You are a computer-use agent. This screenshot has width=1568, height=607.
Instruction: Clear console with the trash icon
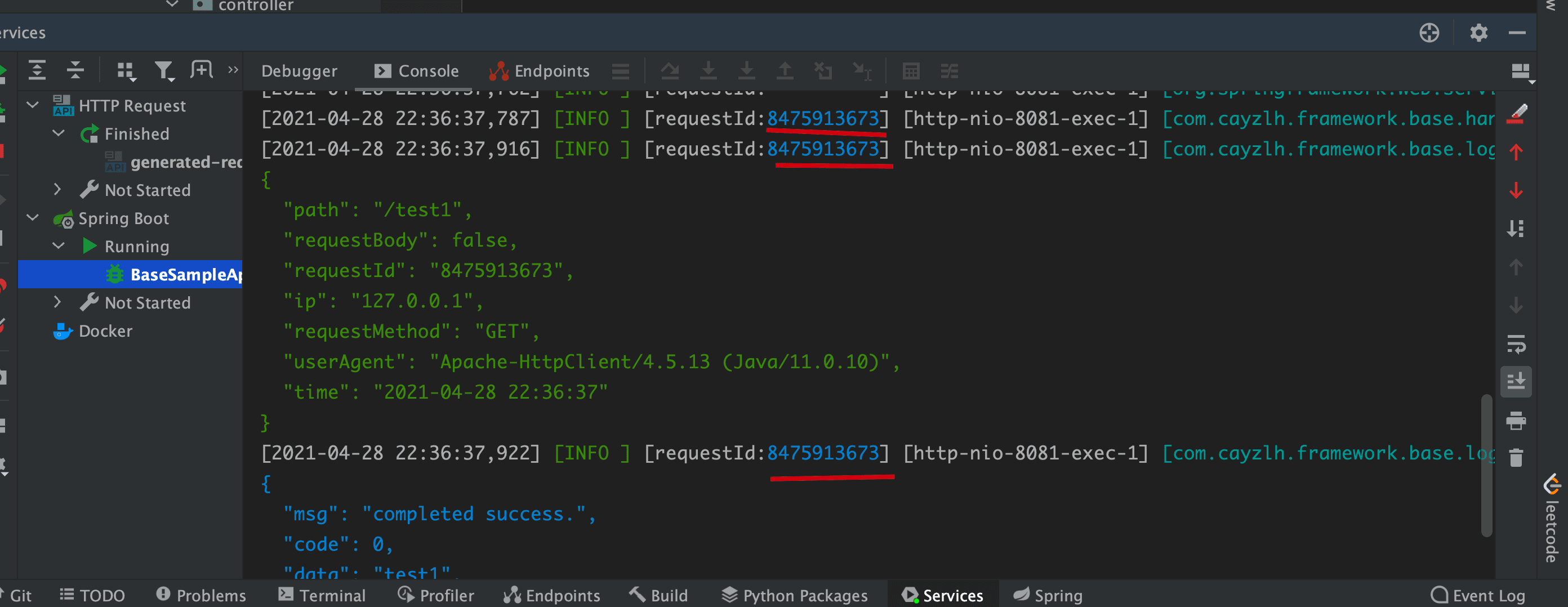[x=1516, y=458]
